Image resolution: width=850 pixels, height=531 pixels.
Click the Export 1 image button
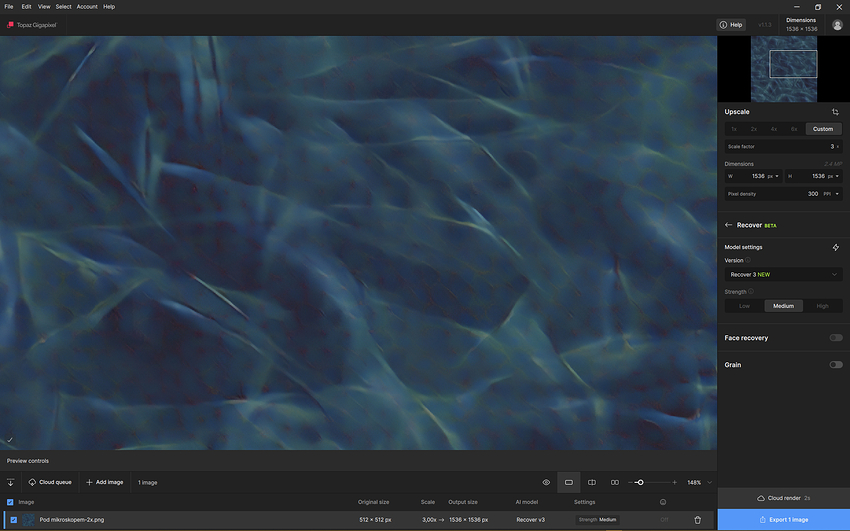(783, 520)
